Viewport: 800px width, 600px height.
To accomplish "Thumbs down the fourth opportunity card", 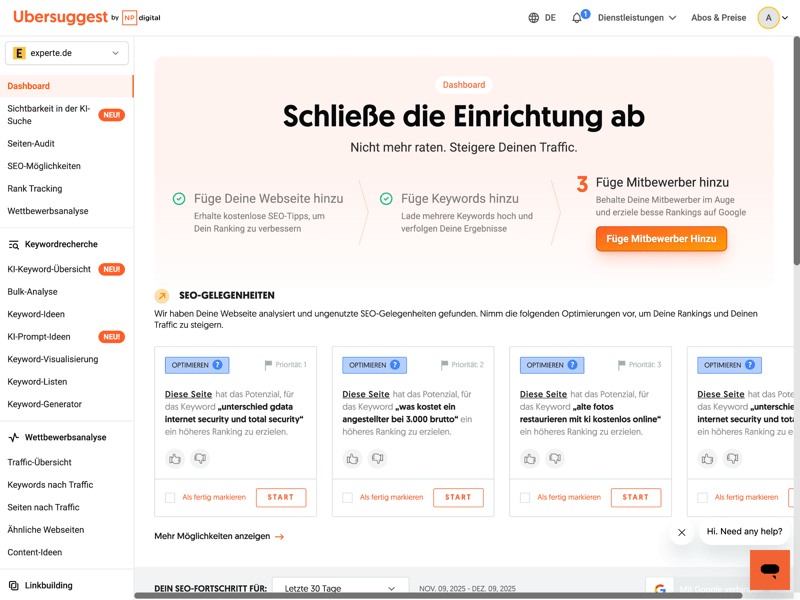I will click(733, 459).
